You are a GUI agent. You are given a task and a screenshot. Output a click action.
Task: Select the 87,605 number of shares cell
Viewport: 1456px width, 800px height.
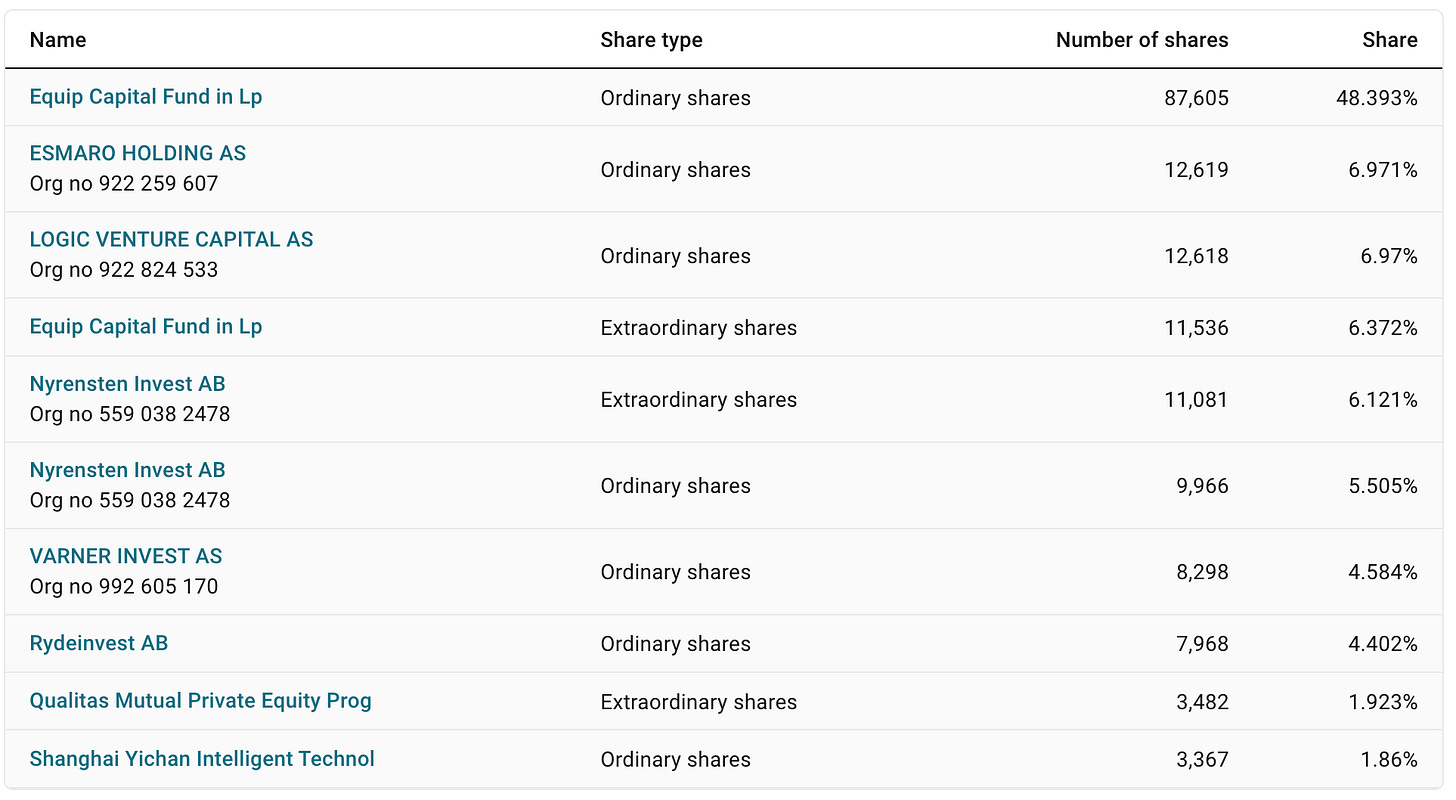pyautogui.click(x=1196, y=98)
